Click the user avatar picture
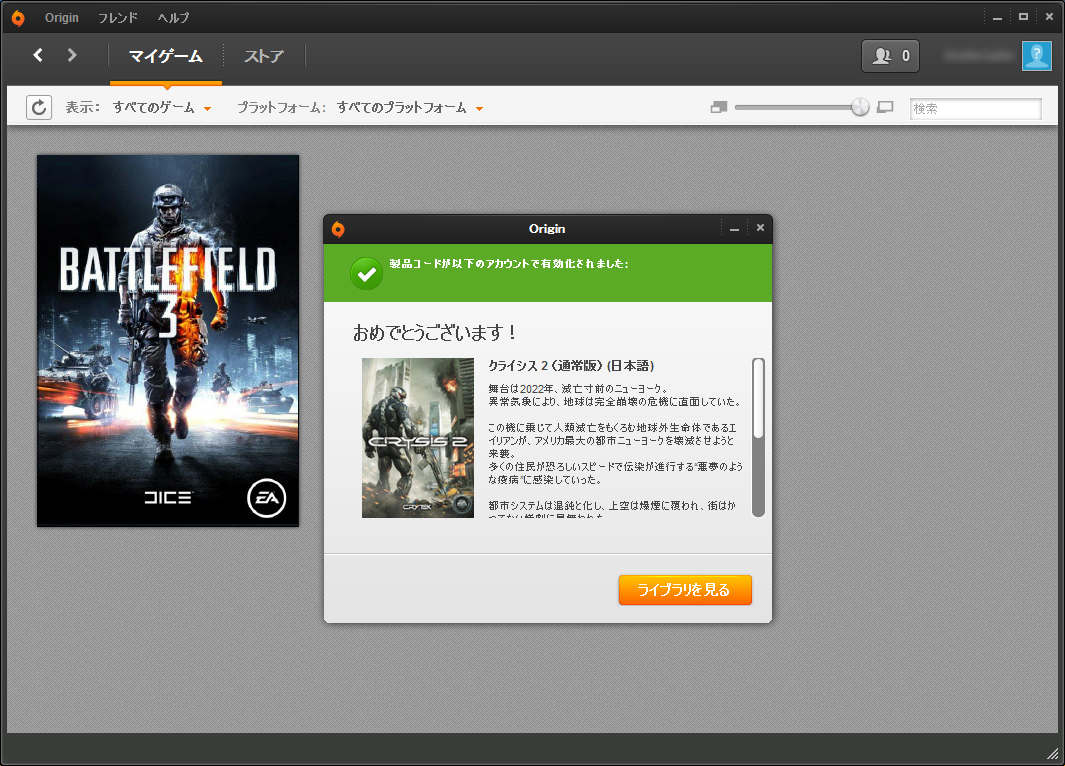This screenshot has width=1065, height=766. point(1036,56)
